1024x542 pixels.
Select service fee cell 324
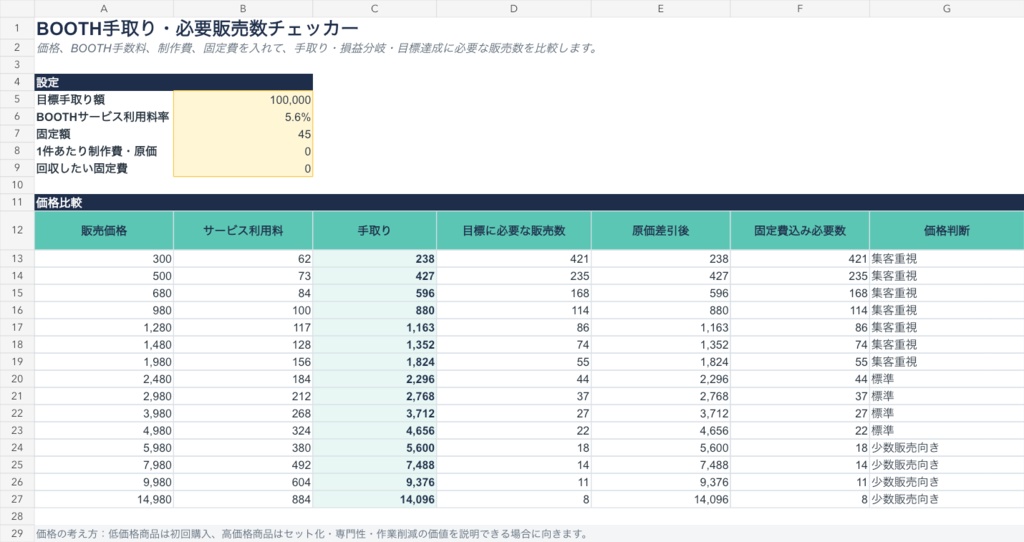point(243,430)
